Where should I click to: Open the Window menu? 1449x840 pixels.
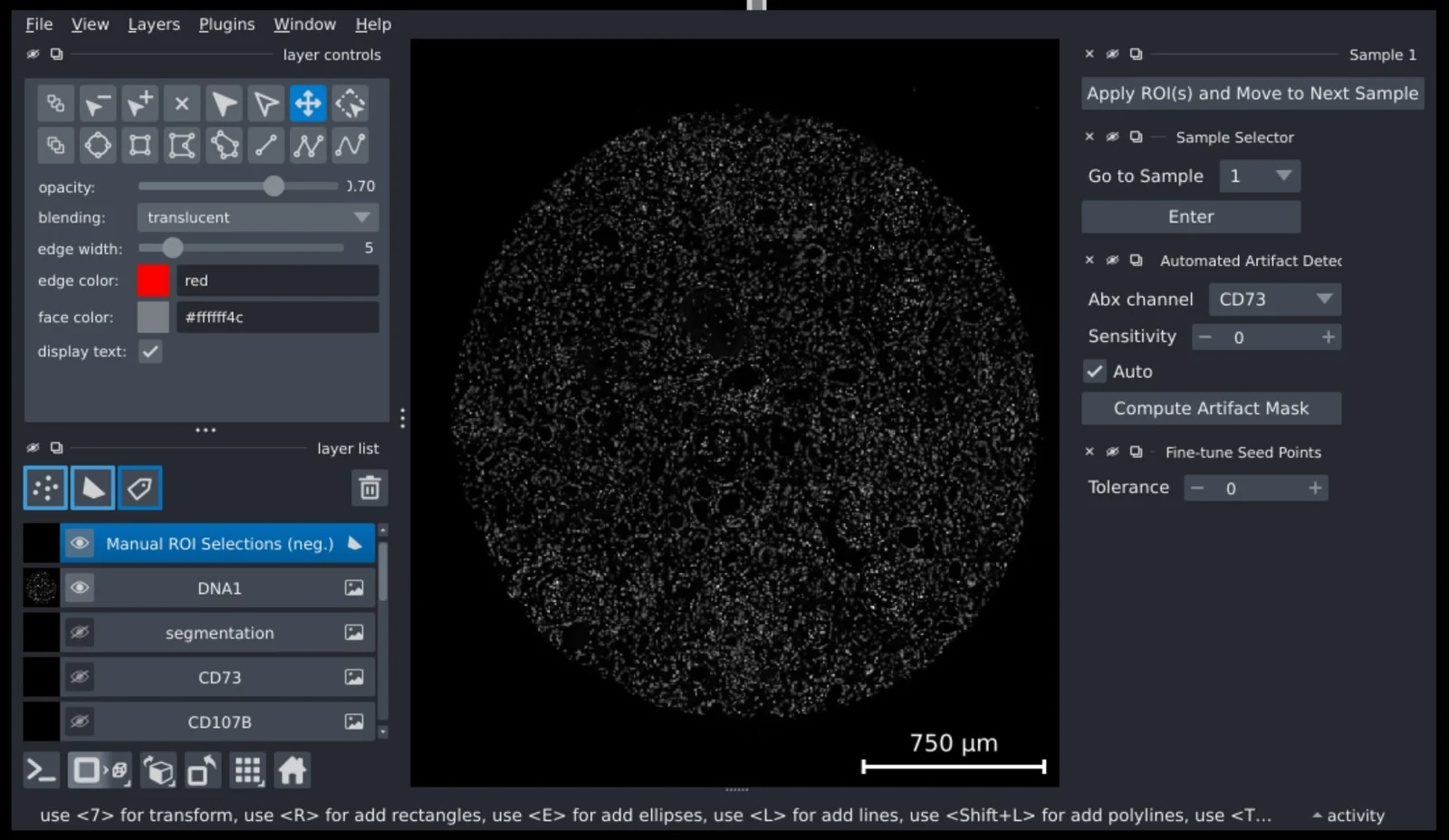304,24
